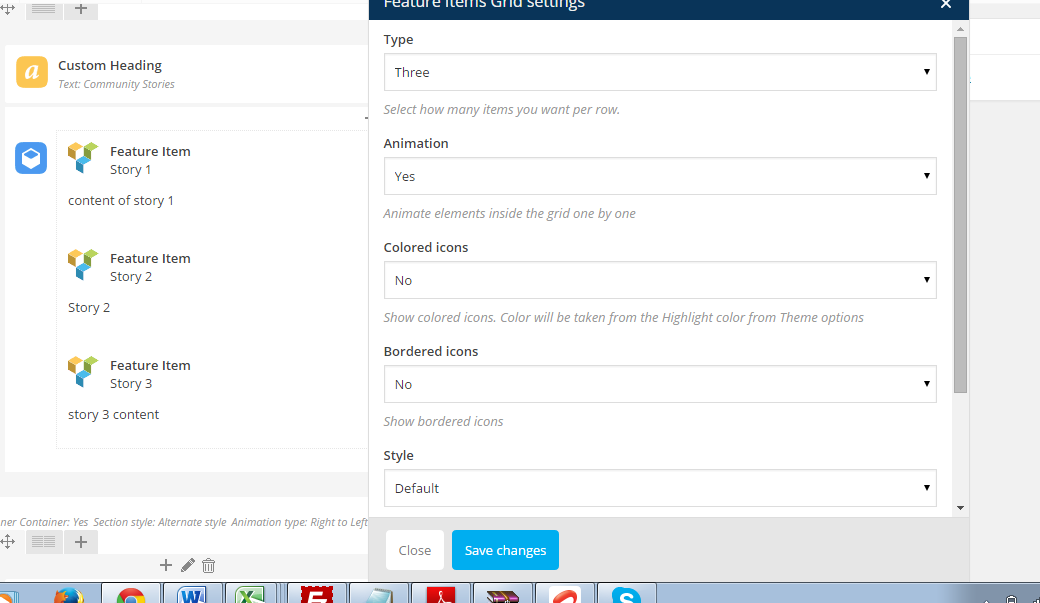Screen dimensions: 1040x603
Task: Open the Style dropdown set to Default
Action: point(660,488)
